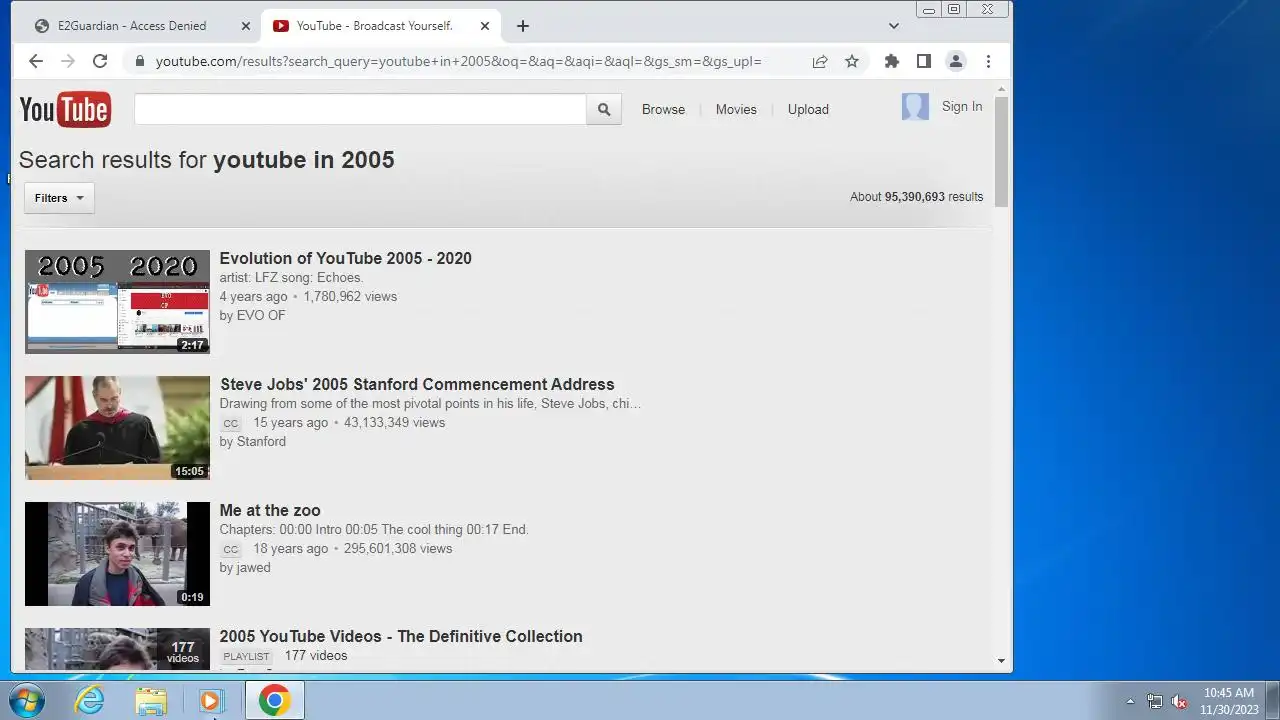This screenshot has height=720, width=1280.
Task: Reload the page
Action: tap(100, 61)
